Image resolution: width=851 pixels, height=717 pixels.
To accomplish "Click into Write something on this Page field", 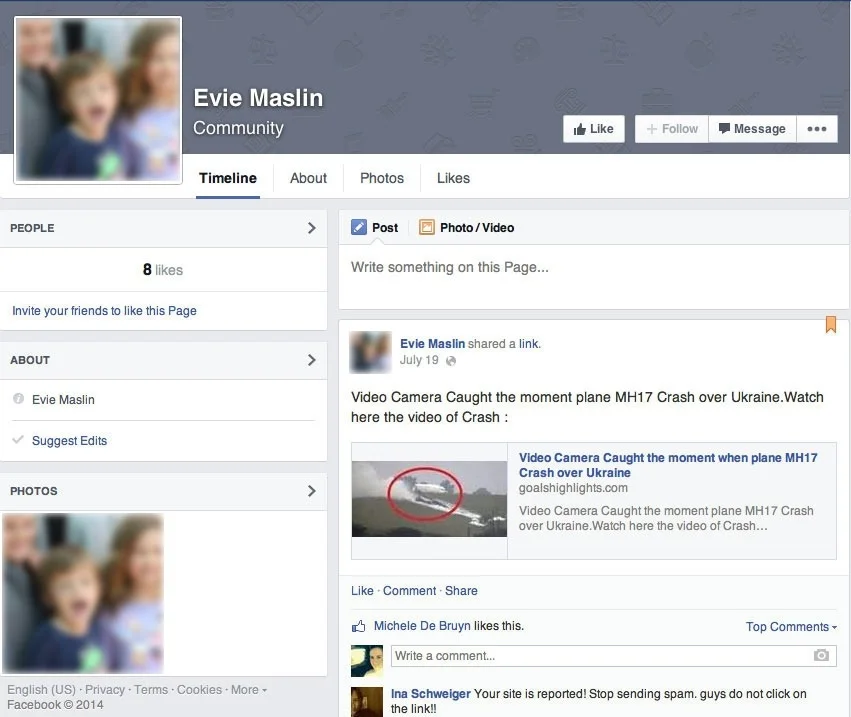I will pyautogui.click(x=594, y=277).
